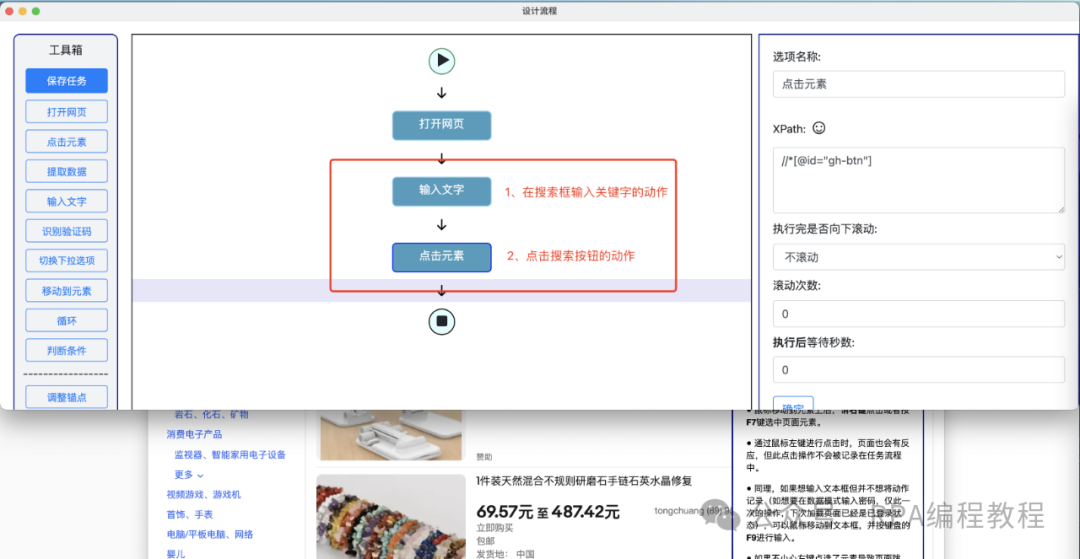This screenshot has height=559, width=1080.
Task: Click the XPath text area
Action: tap(919, 180)
